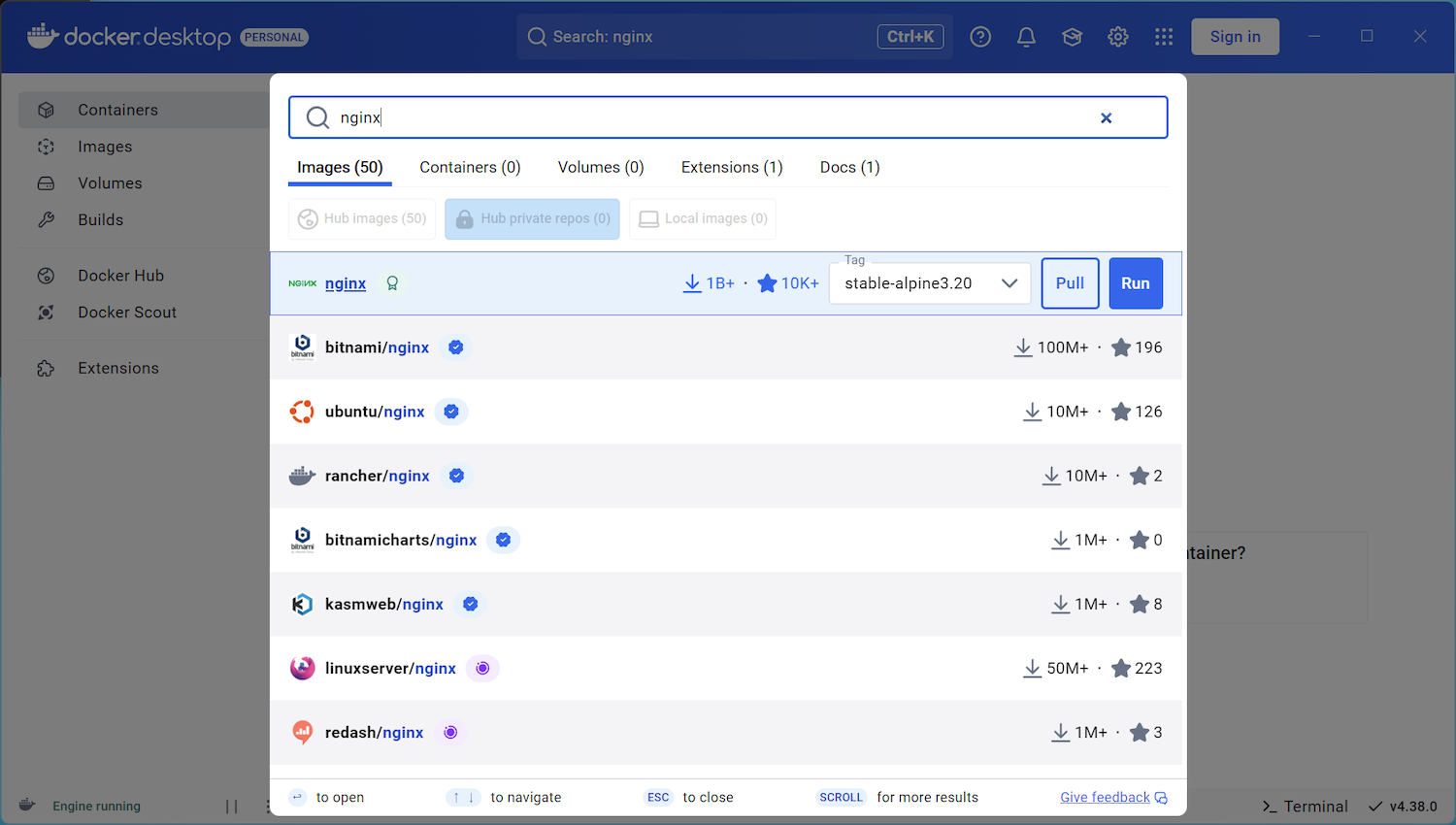The width and height of the screenshot is (1456, 825).
Task: Open Settings gear icon
Action: [x=1118, y=37]
